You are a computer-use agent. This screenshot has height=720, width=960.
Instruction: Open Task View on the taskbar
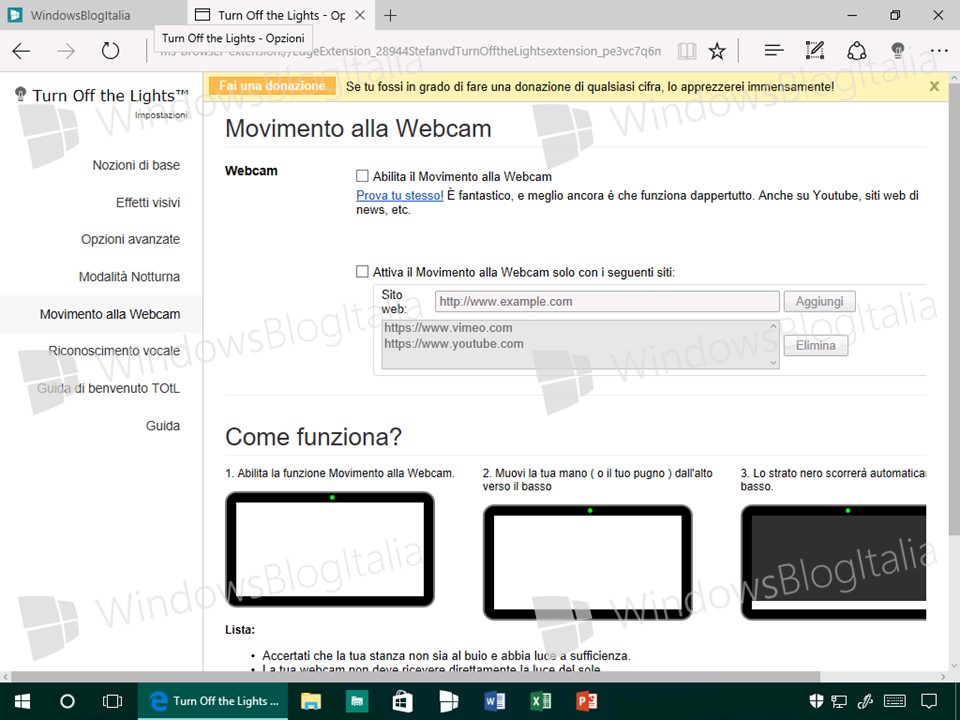point(112,701)
